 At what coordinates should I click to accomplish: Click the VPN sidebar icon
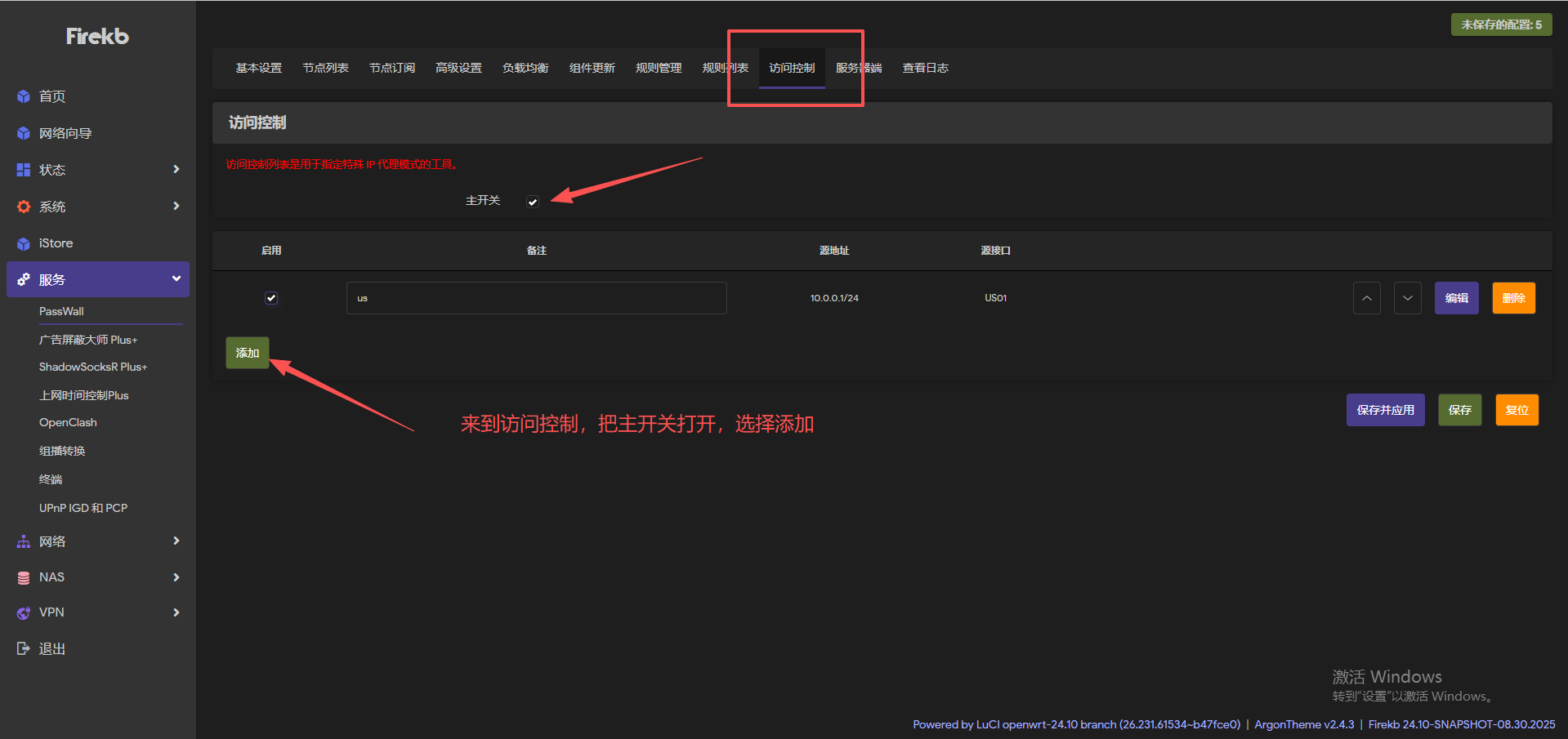[x=24, y=612]
